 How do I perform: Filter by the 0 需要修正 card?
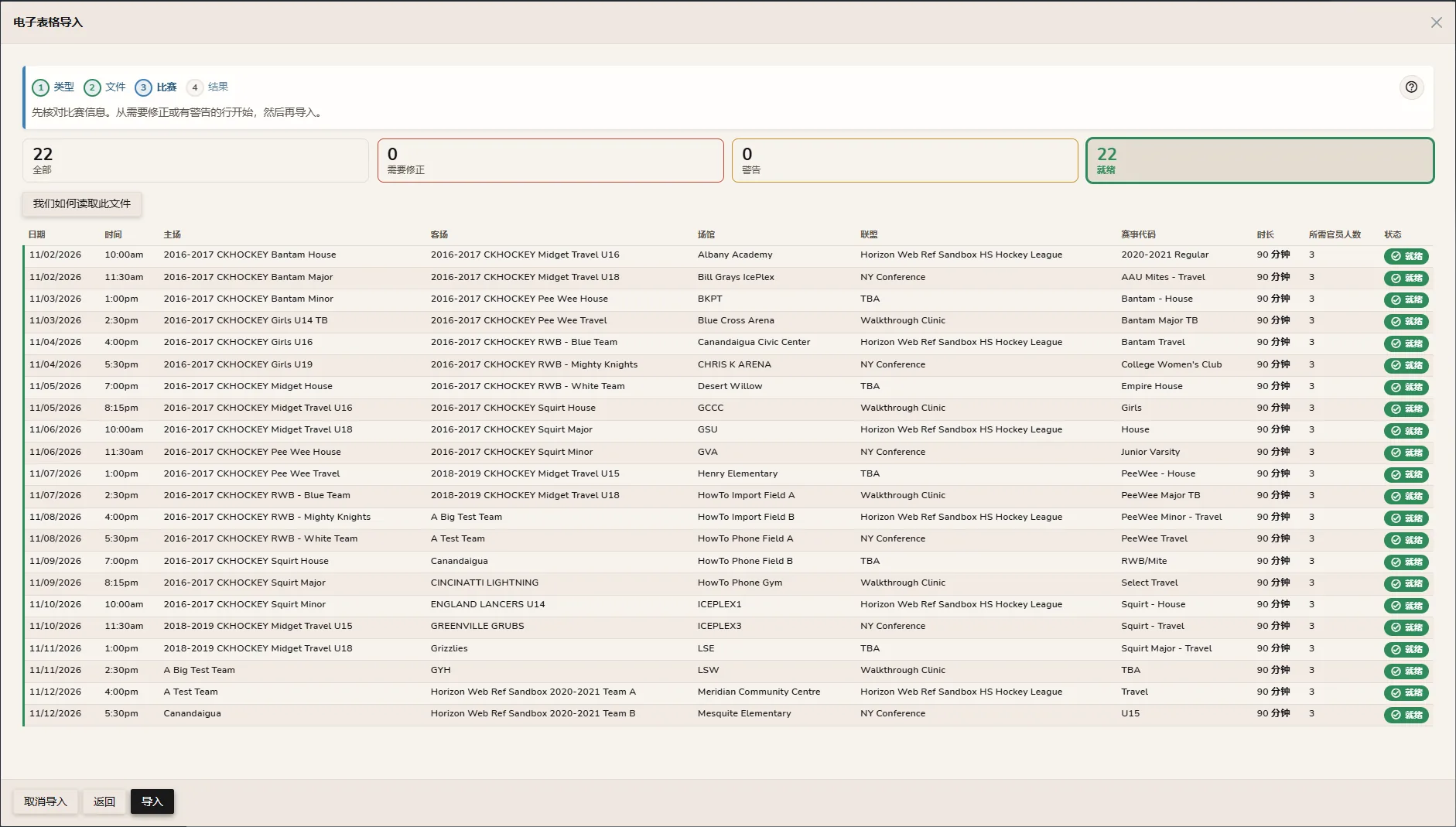tap(550, 161)
